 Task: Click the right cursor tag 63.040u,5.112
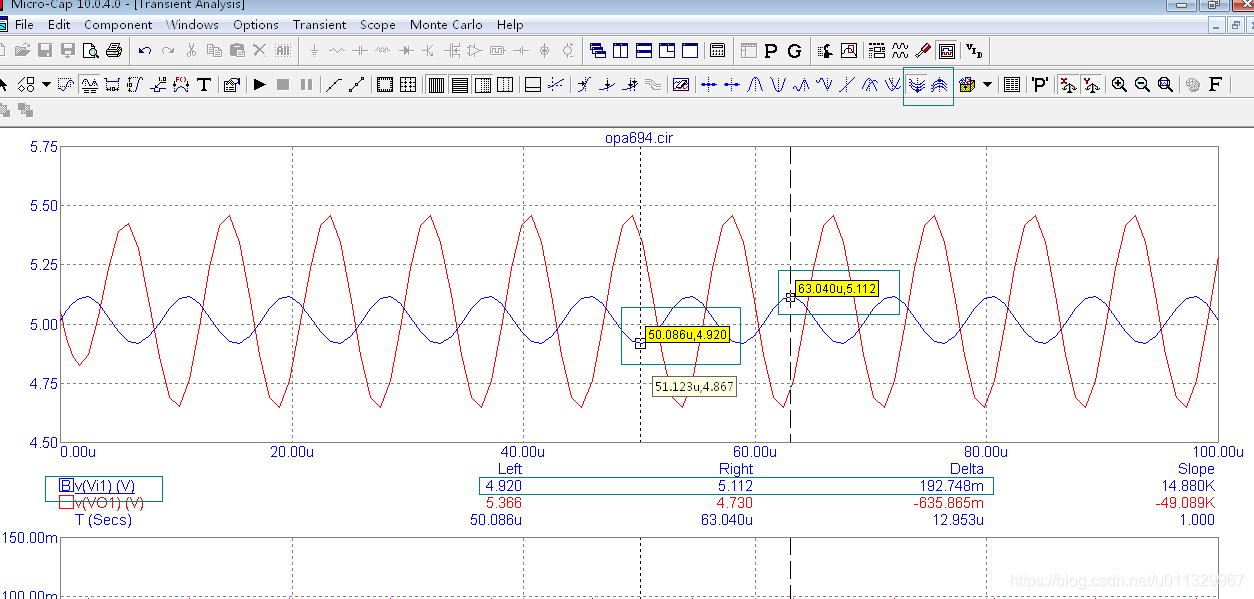click(x=837, y=289)
